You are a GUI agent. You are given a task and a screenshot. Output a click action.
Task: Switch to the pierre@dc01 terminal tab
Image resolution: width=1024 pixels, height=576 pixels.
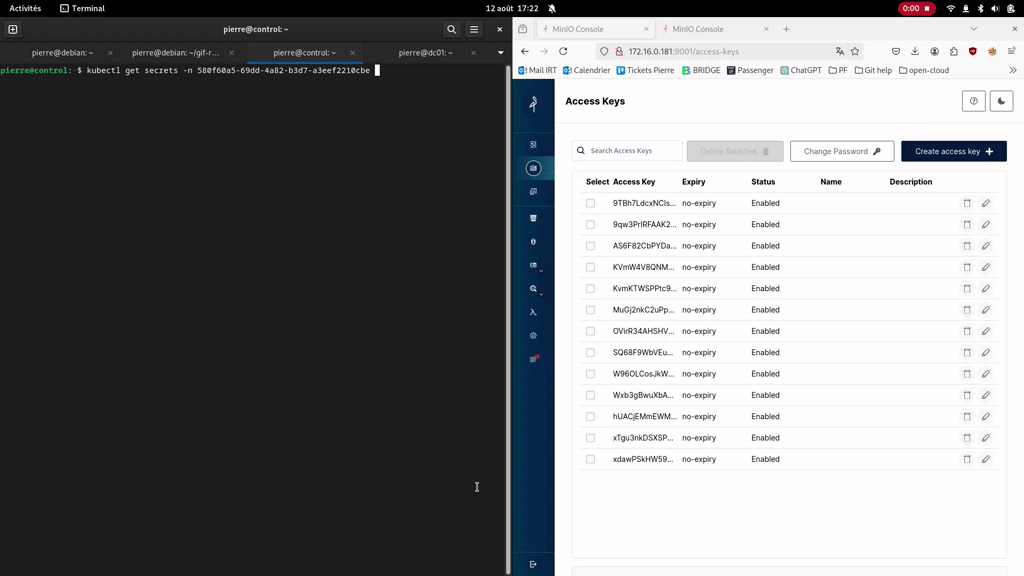pos(425,52)
